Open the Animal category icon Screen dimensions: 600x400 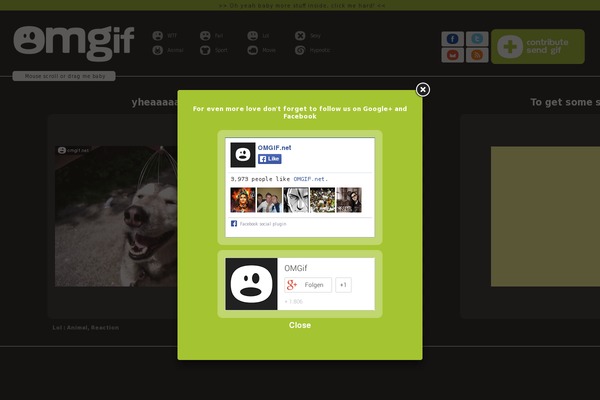click(x=158, y=50)
